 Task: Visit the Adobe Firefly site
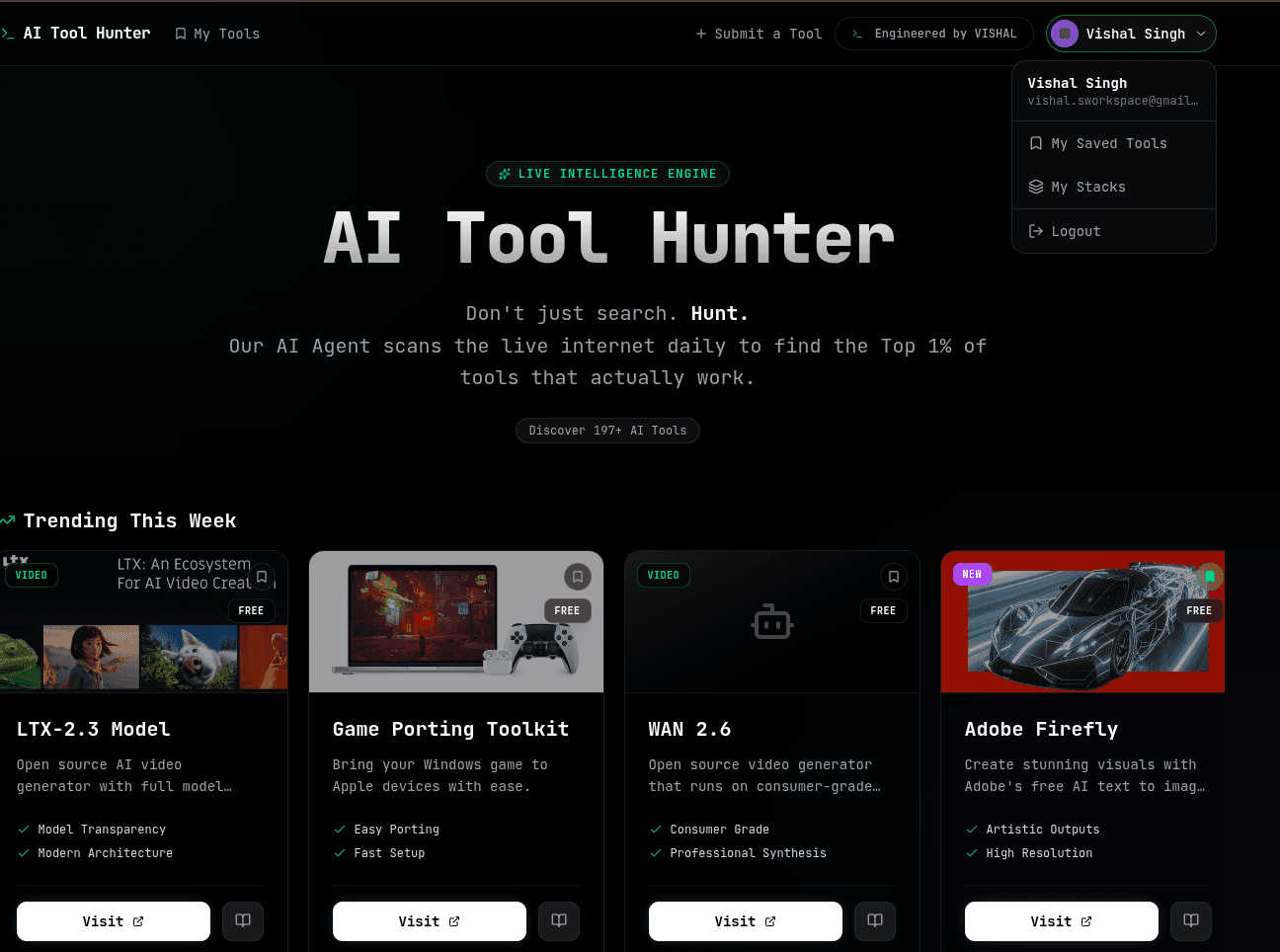pyautogui.click(x=1062, y=921)
